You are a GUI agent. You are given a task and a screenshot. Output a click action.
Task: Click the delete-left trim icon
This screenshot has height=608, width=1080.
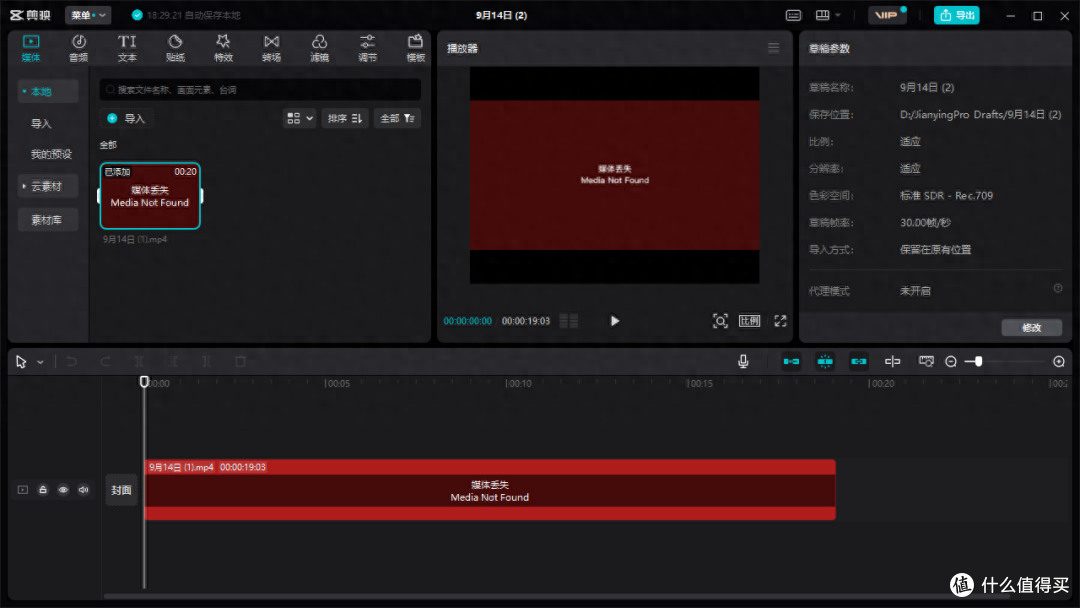click(x=173, y=361)
